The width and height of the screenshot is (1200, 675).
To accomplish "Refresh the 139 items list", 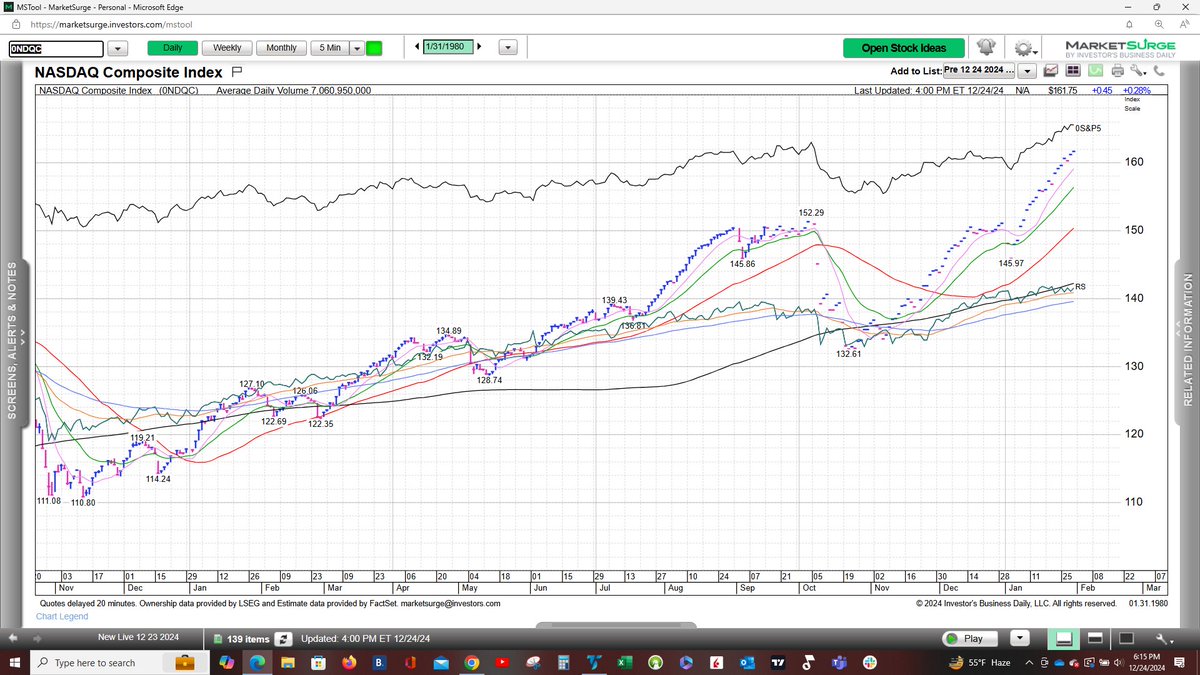I will (x=284, y=638).
